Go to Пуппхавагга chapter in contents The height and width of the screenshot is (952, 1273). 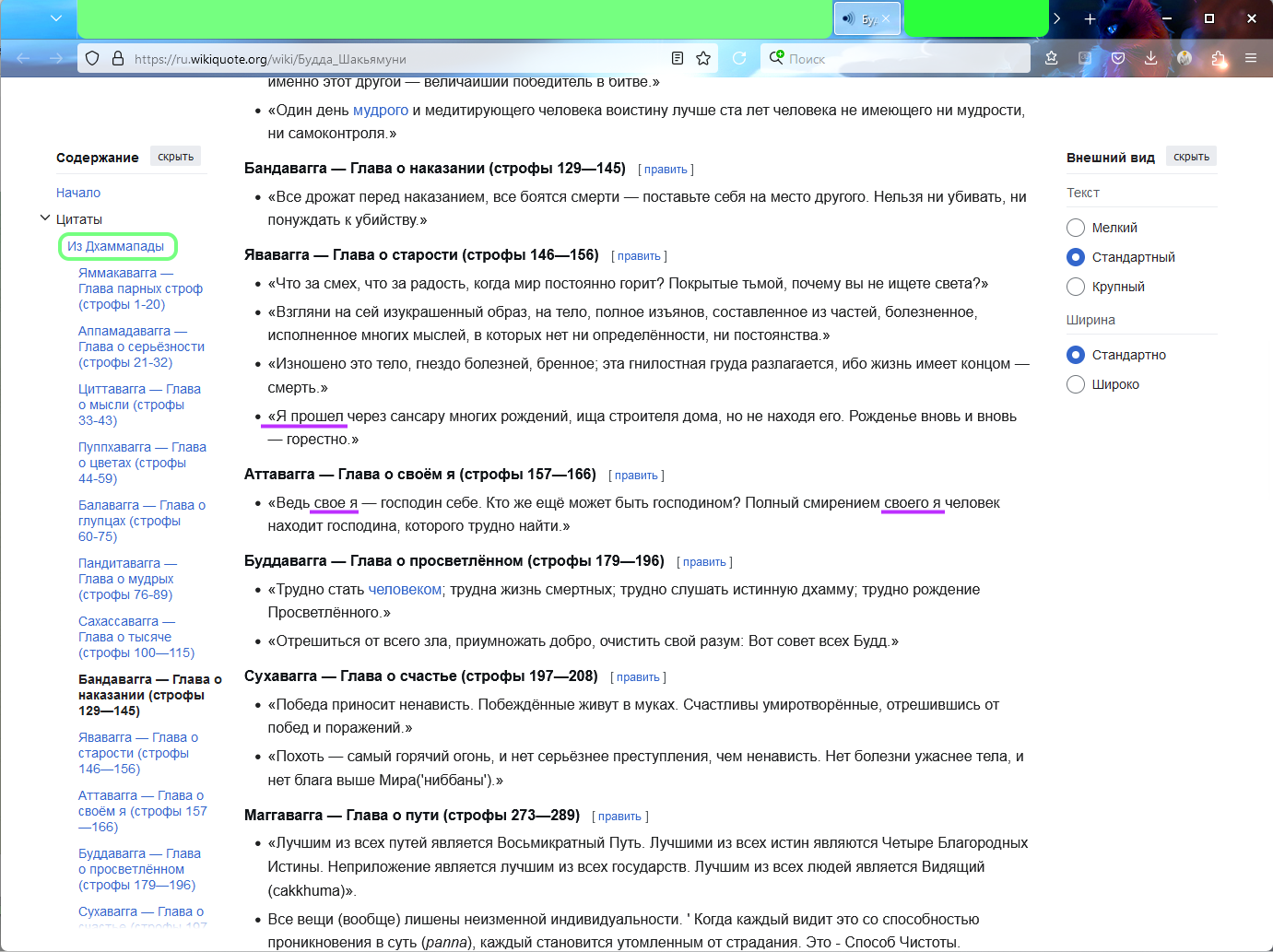(142, 463)
